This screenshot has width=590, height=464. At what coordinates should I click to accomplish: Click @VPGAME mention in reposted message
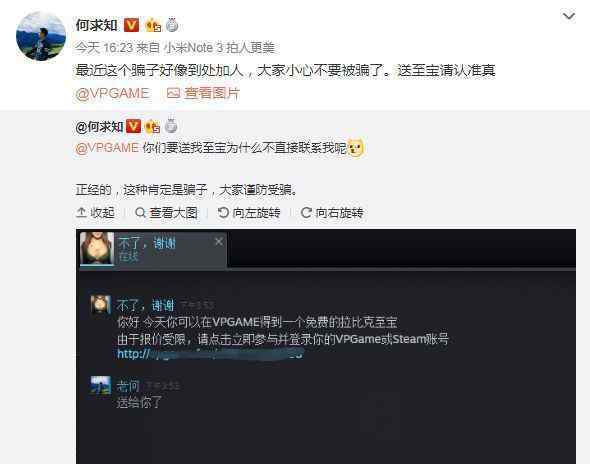[107, 148]
